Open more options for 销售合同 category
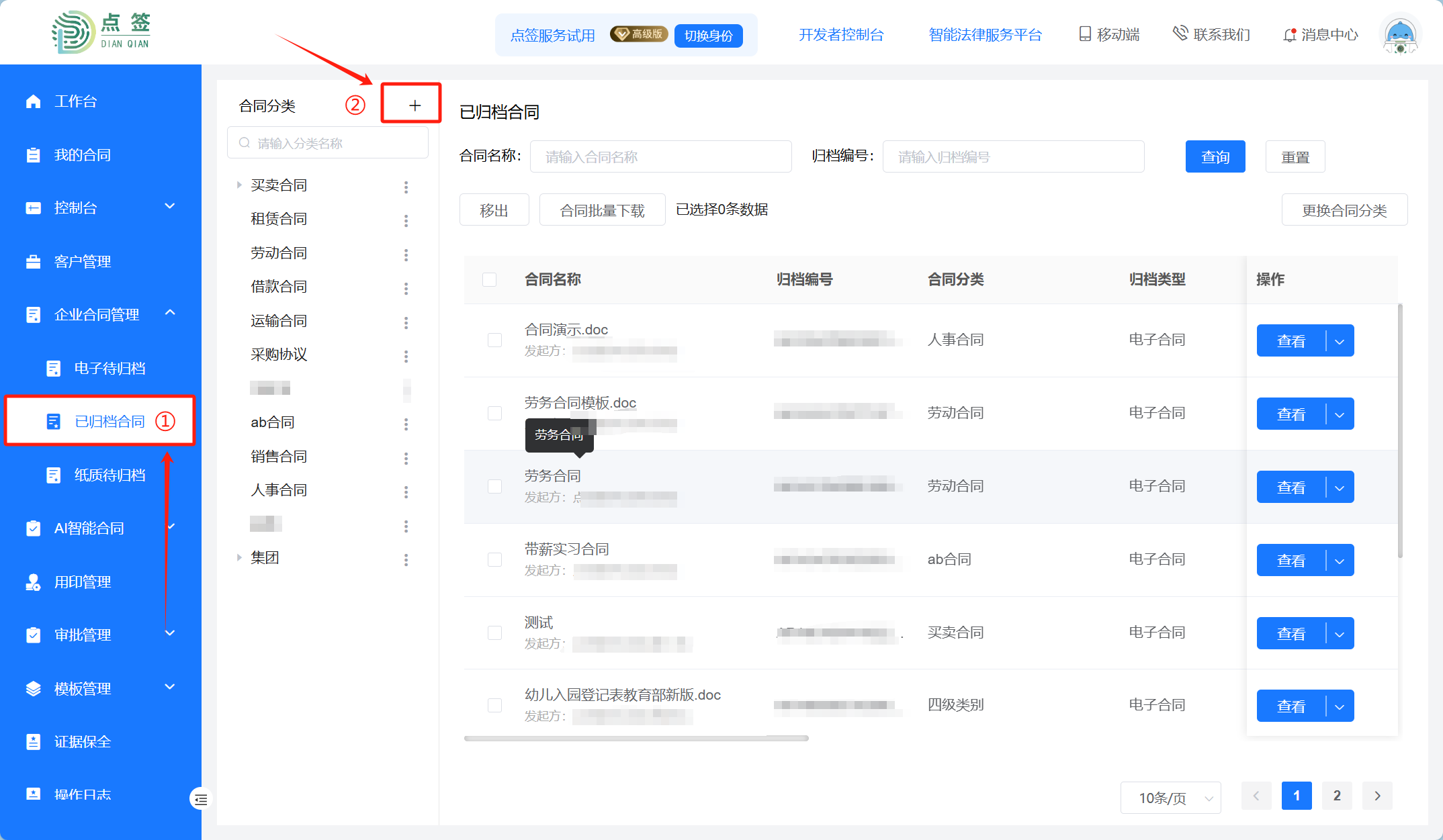The height and width of the screenshot is (840, 1443). tap(406, 459)
